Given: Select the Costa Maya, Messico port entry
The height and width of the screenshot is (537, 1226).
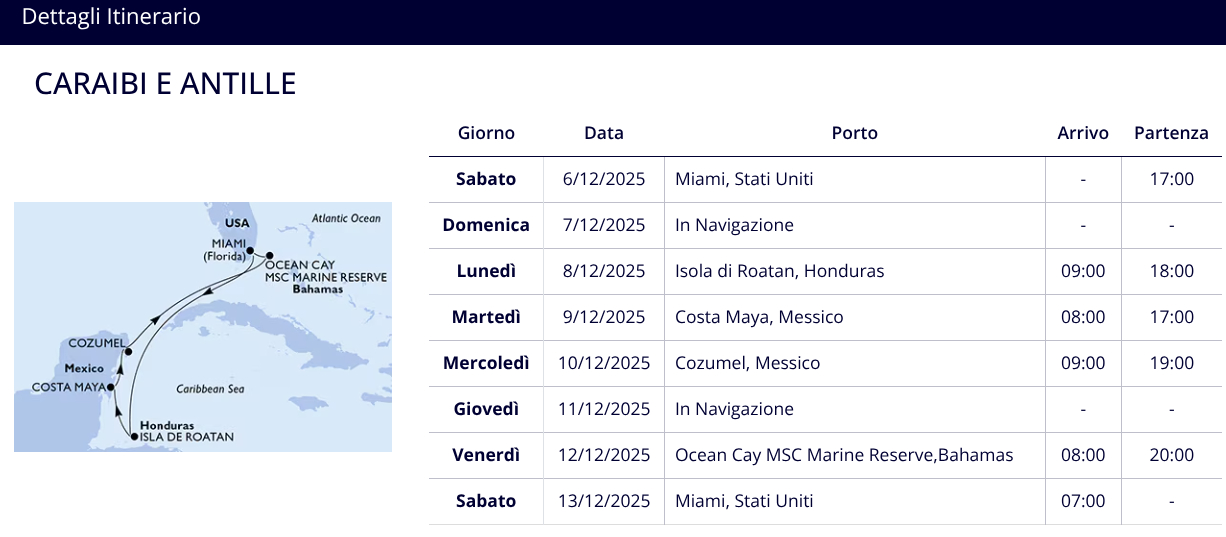Looking at the screenshot, I should pos(759,317).
